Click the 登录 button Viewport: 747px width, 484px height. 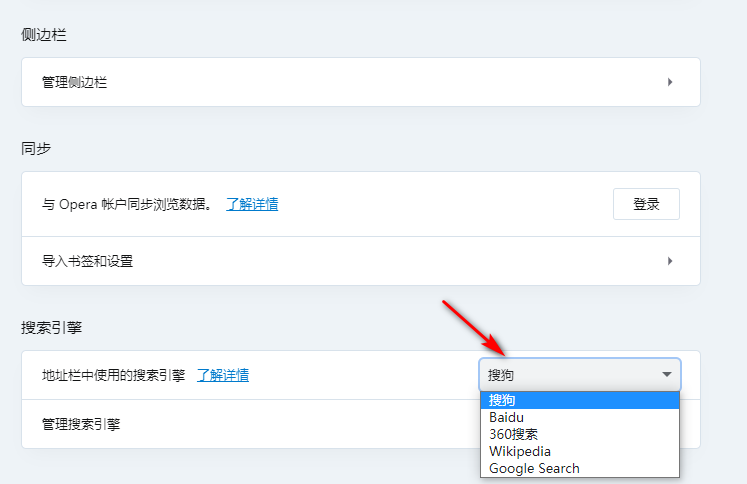pos(646,204)
